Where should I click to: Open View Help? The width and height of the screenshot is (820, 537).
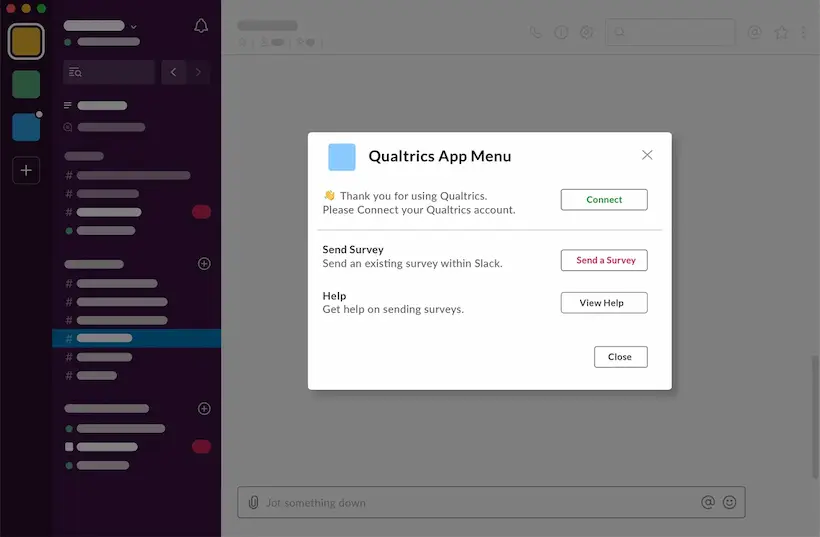(x=604, y=303)
